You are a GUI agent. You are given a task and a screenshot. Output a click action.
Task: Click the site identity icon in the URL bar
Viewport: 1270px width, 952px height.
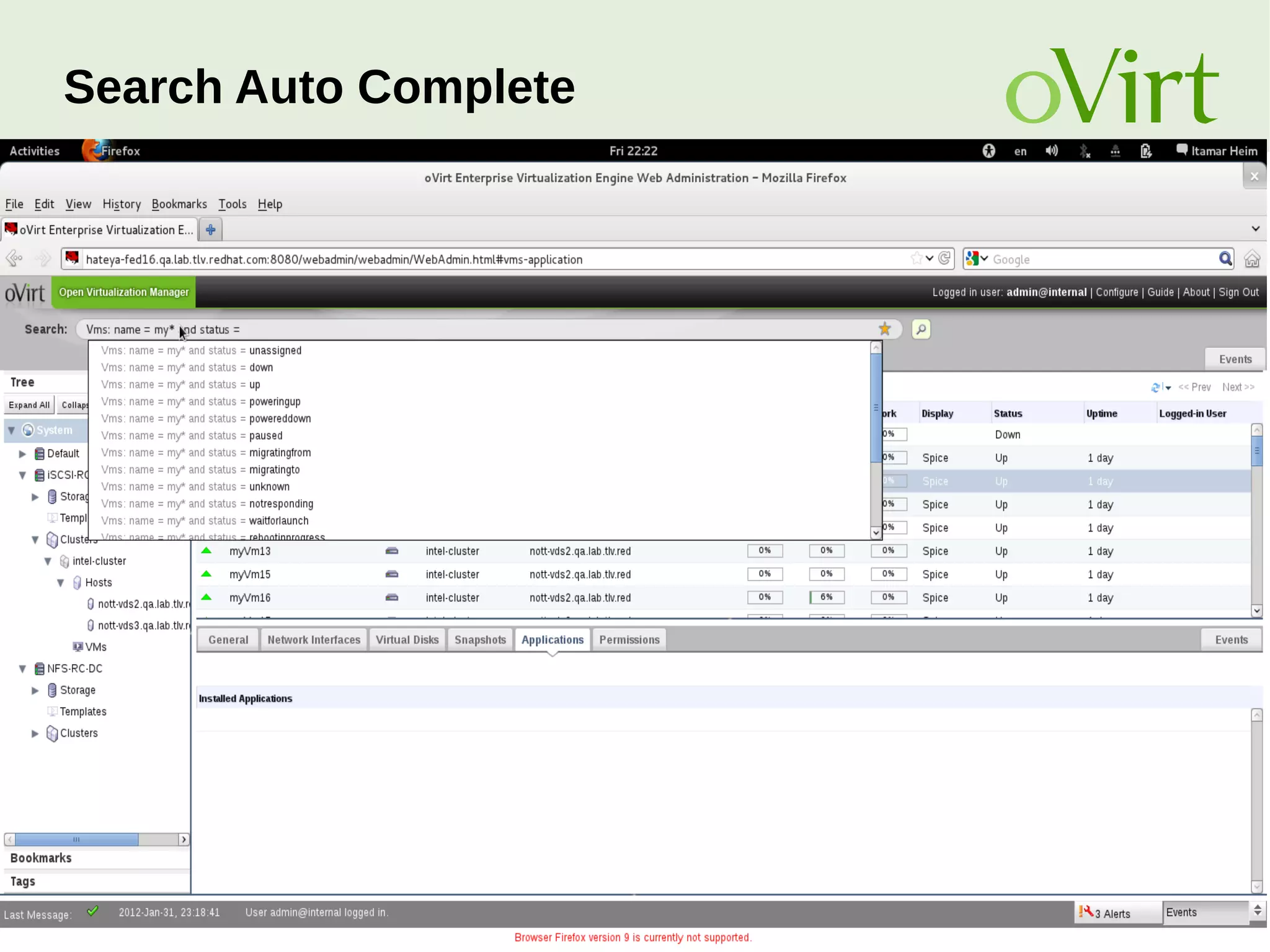point(72,258)
